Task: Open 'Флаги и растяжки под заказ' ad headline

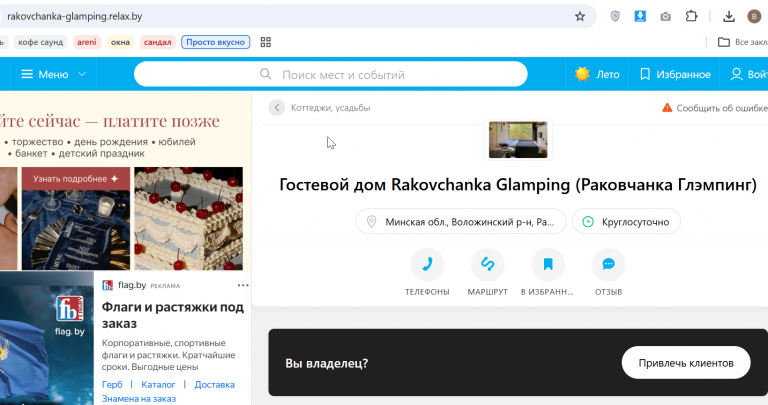Action: click(172, 315)
